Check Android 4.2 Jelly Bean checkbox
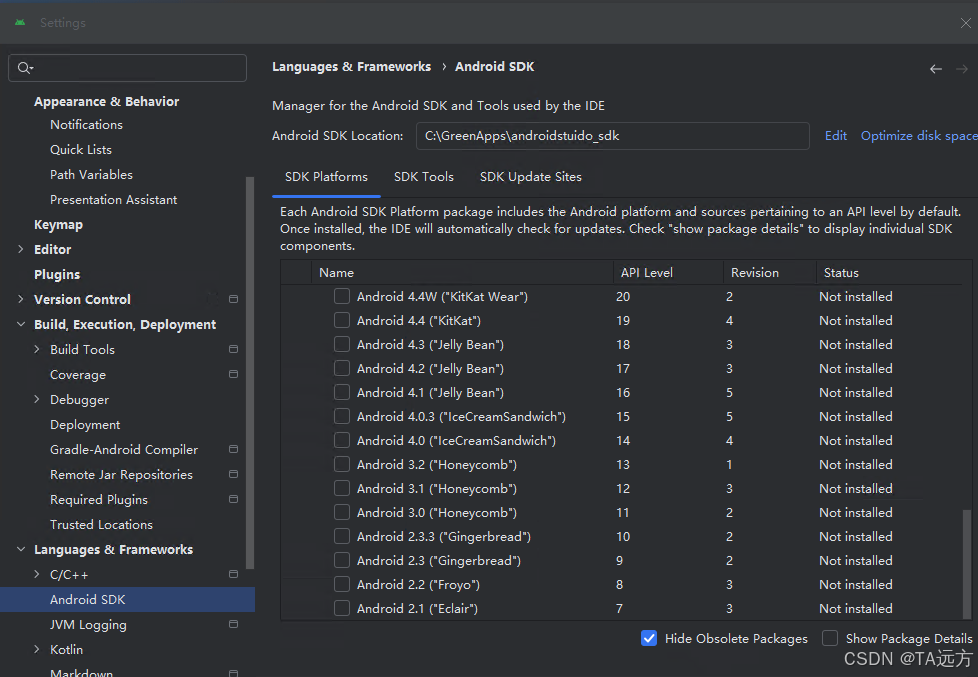 click(342, 368)
